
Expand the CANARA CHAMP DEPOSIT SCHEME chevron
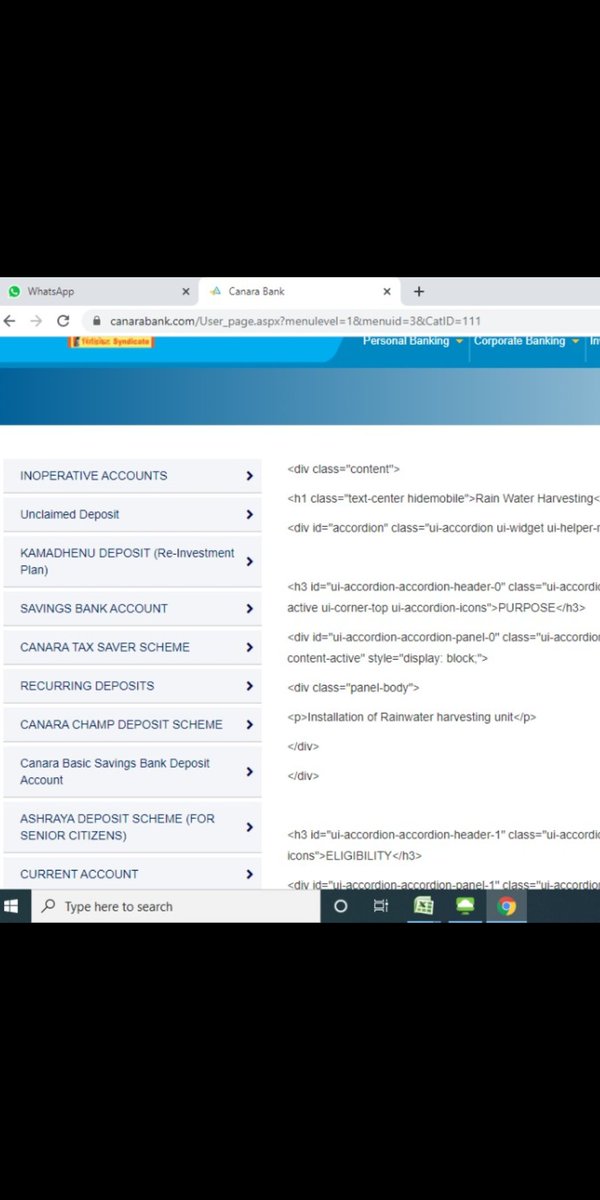[250, 724]
